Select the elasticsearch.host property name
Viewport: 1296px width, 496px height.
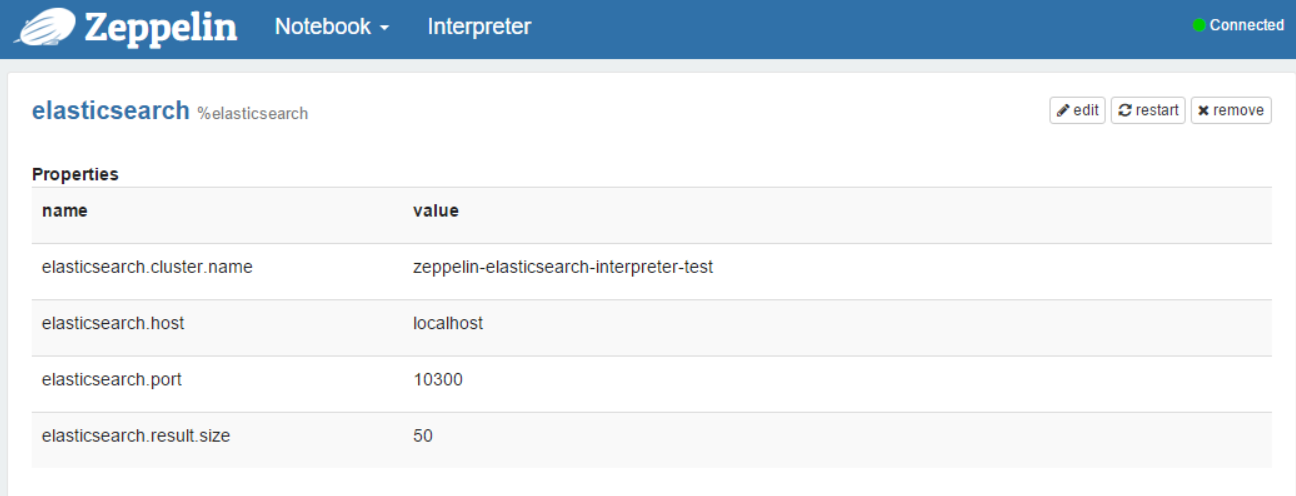pyautogui.click(x=113, y=324)
